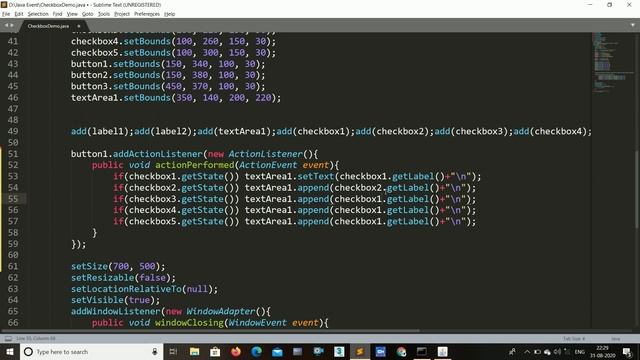Click WindowAdapter on line 65
This screenshot has height=360, width=640.
click(x=221, y=311)
